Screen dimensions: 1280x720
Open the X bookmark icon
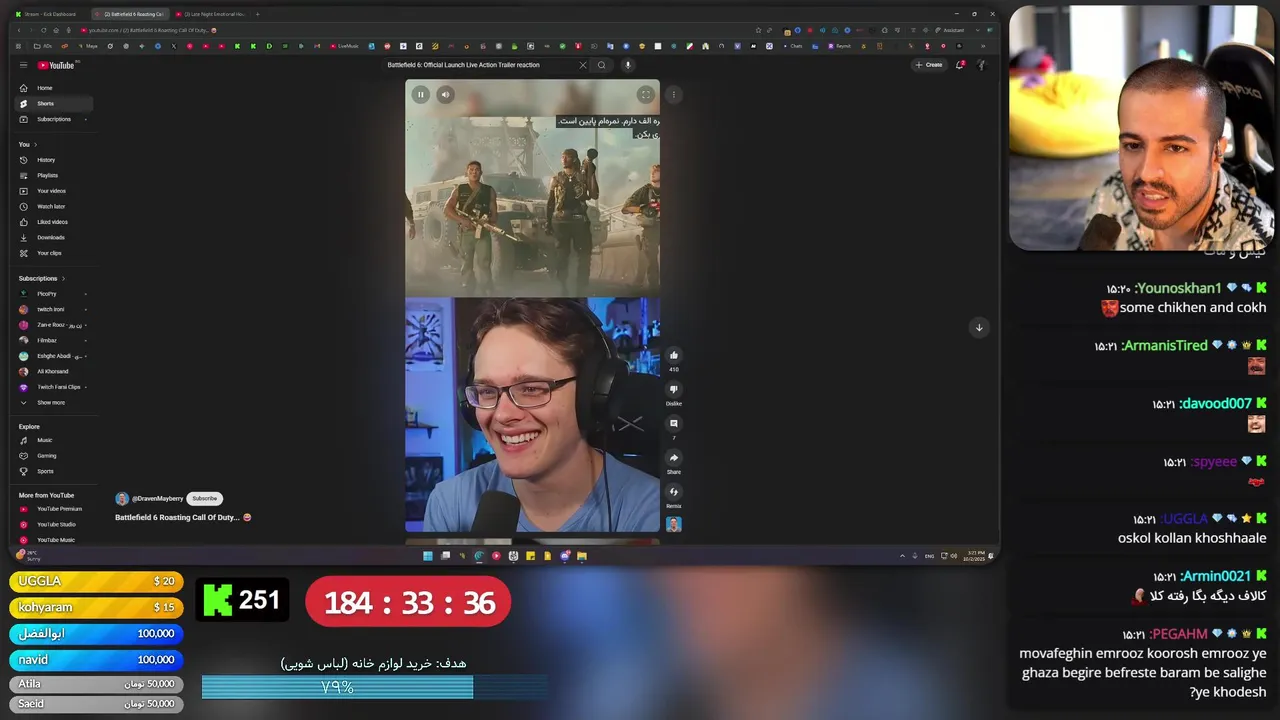coord(173,46)
